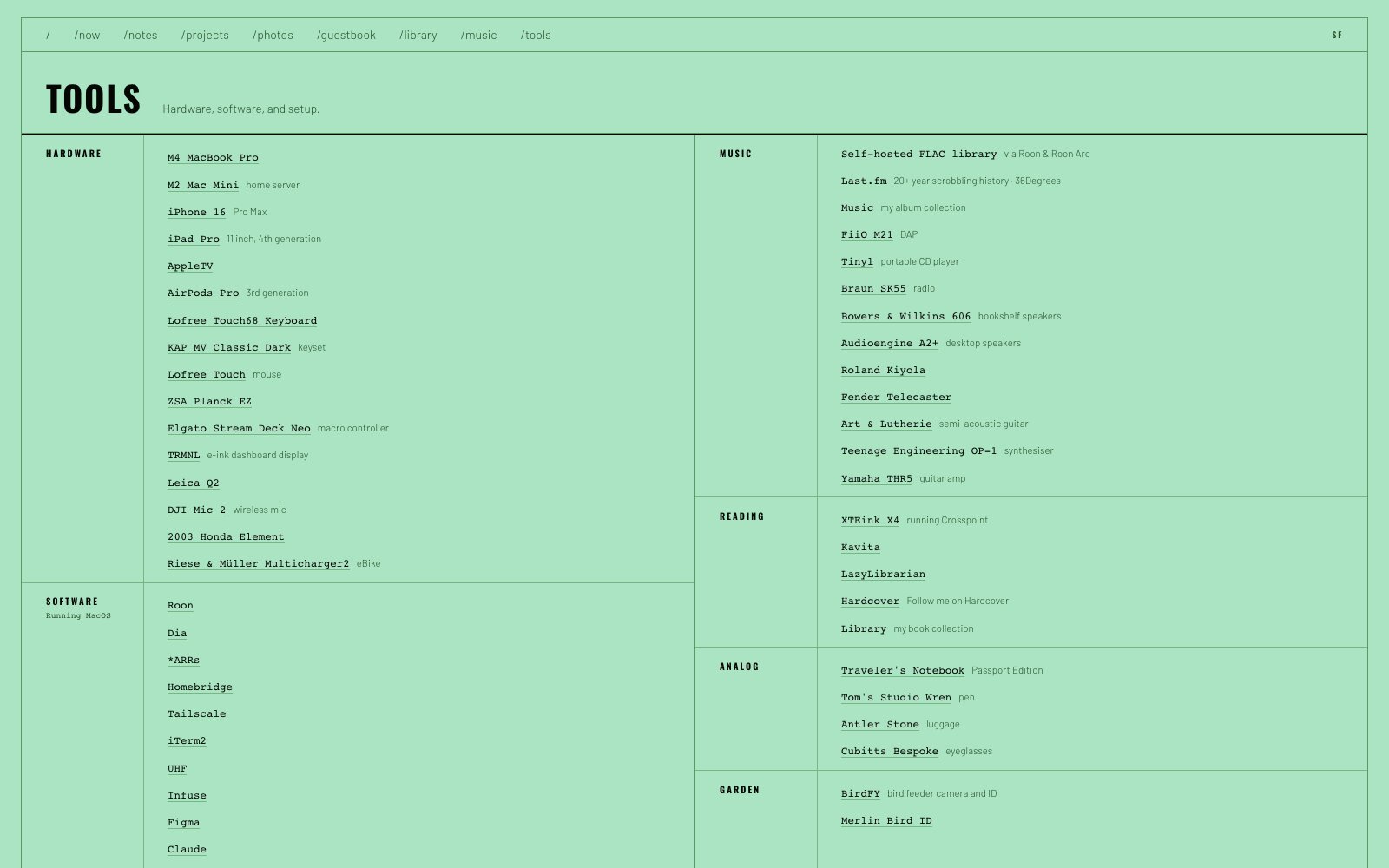Screen dimensions: 1389x868
Task: Click the Hardcover link
Action: (870, 601)
